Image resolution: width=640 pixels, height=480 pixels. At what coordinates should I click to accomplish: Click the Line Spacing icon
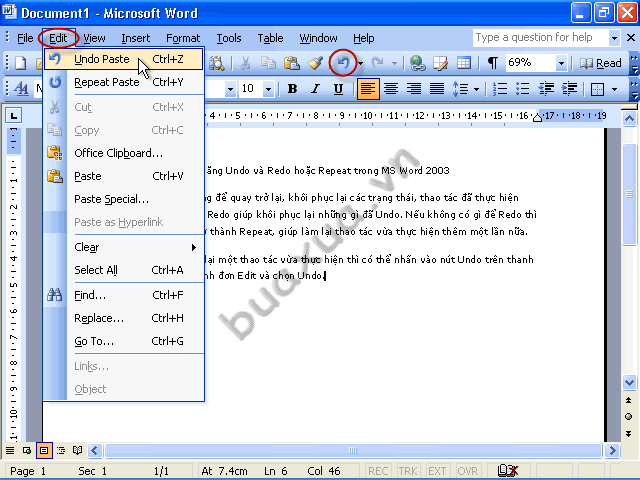[x=460, y=89]
